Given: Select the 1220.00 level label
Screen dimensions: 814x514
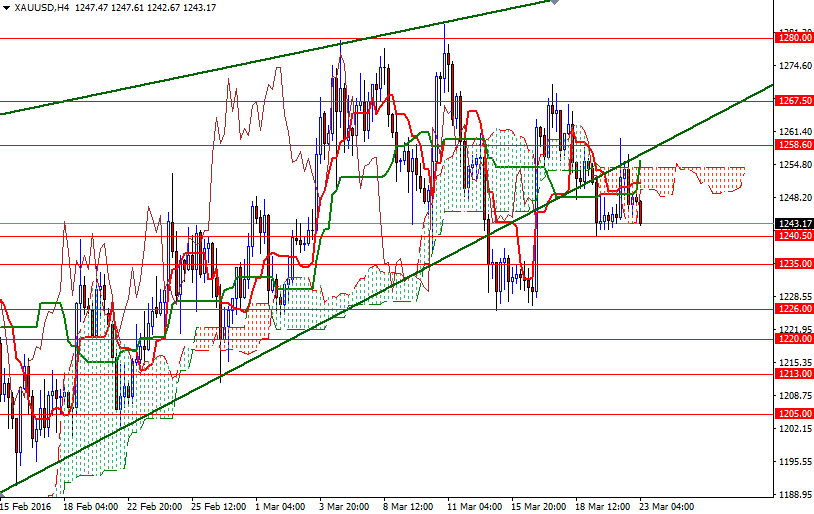Looking at the screenshot, I should point(792,339).
